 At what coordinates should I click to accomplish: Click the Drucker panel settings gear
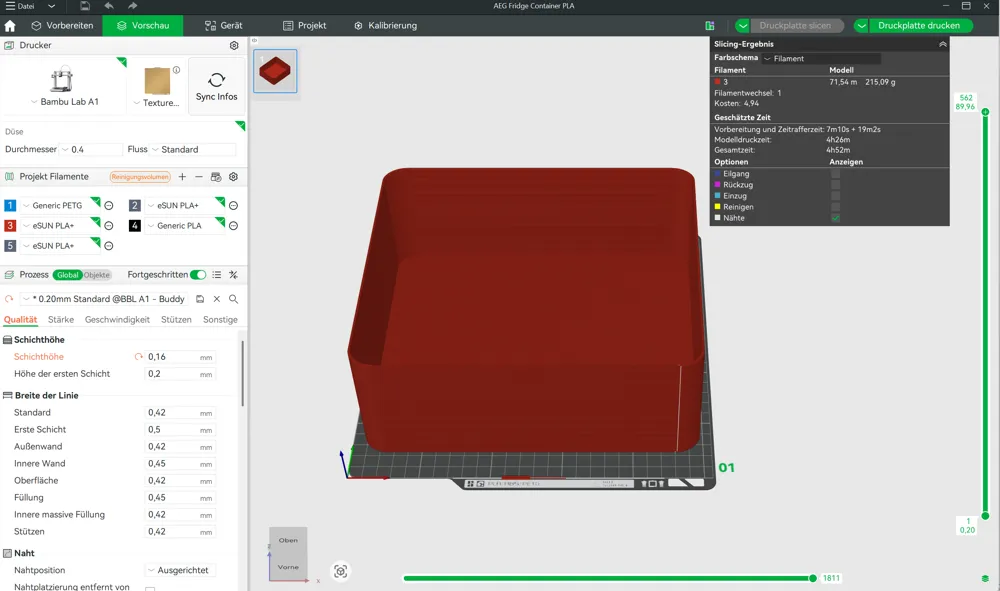click(236, 44)
